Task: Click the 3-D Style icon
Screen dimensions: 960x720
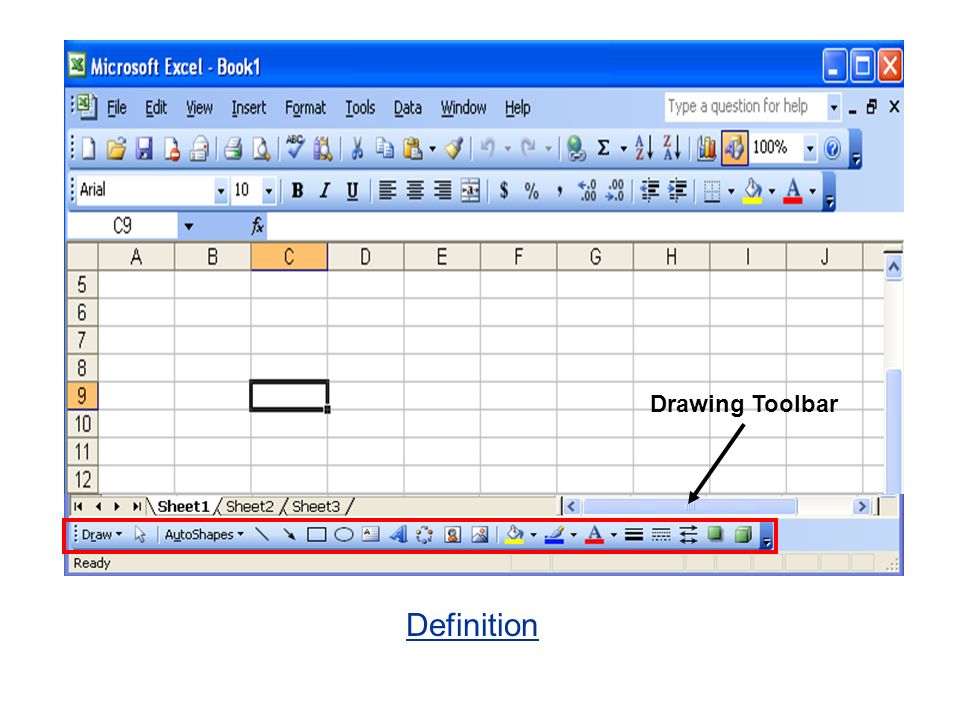Action: pyautogui.click(x=743, y=534)
